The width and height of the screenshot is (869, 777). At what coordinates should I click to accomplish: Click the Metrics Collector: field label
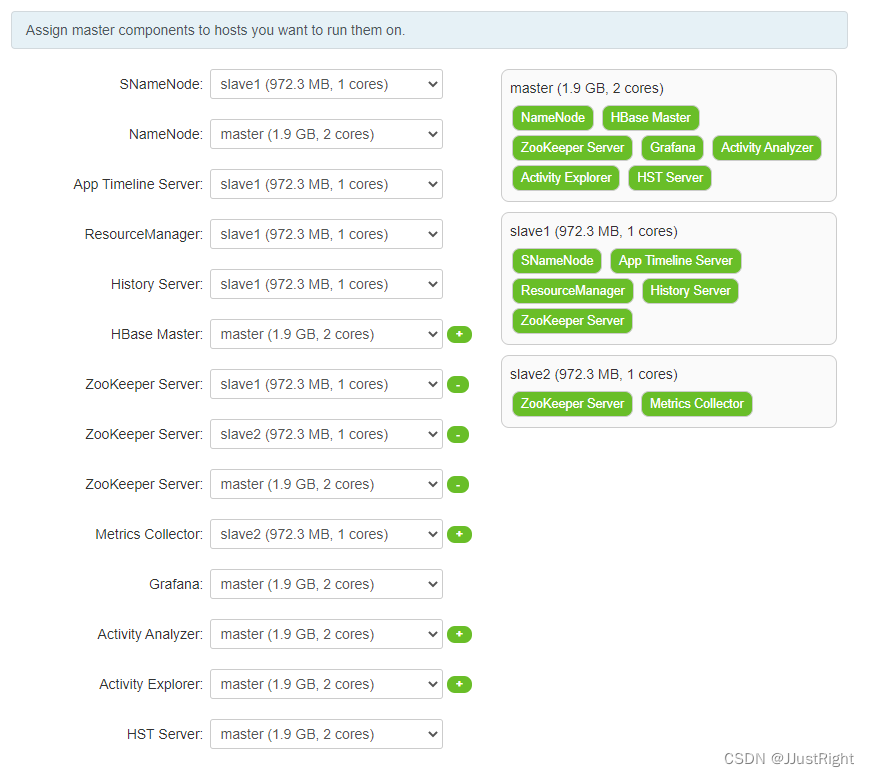point(149,534)
